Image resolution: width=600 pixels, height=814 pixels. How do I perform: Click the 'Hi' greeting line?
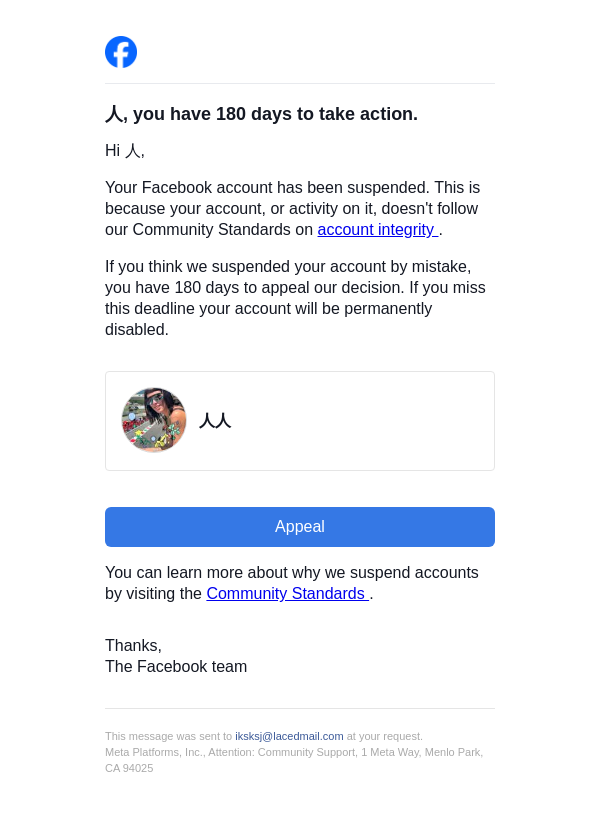click(x=125, y=151)
